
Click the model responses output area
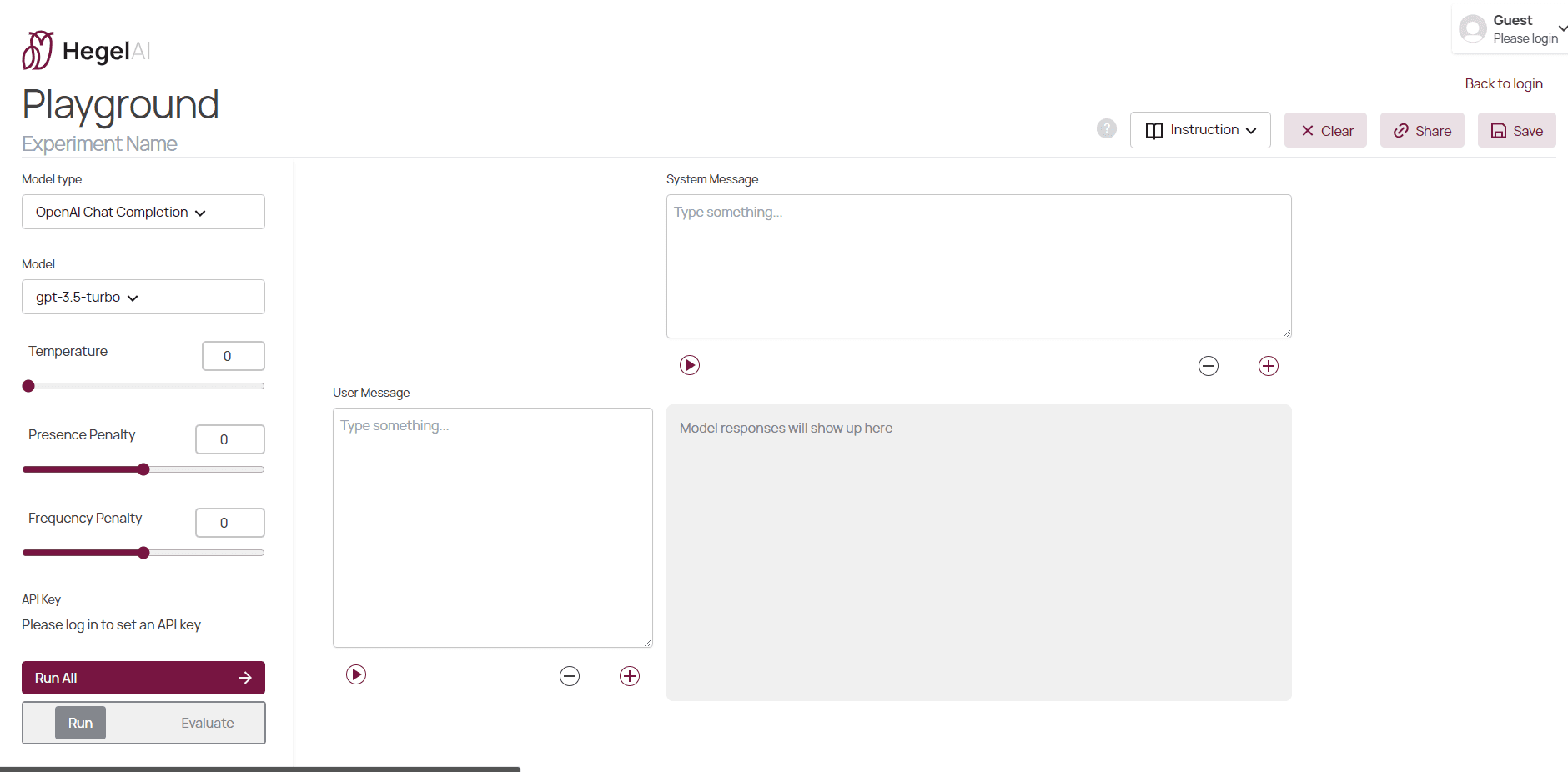coord(979,553)
